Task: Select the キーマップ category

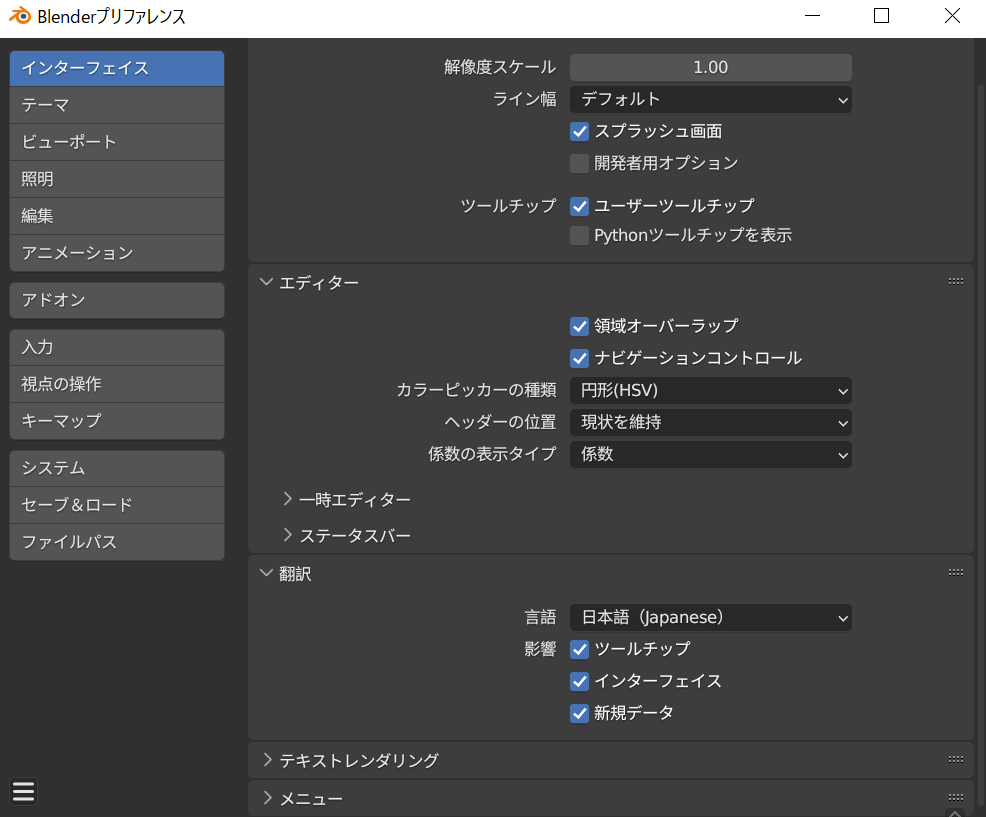Action: click(x=116, y=421)
